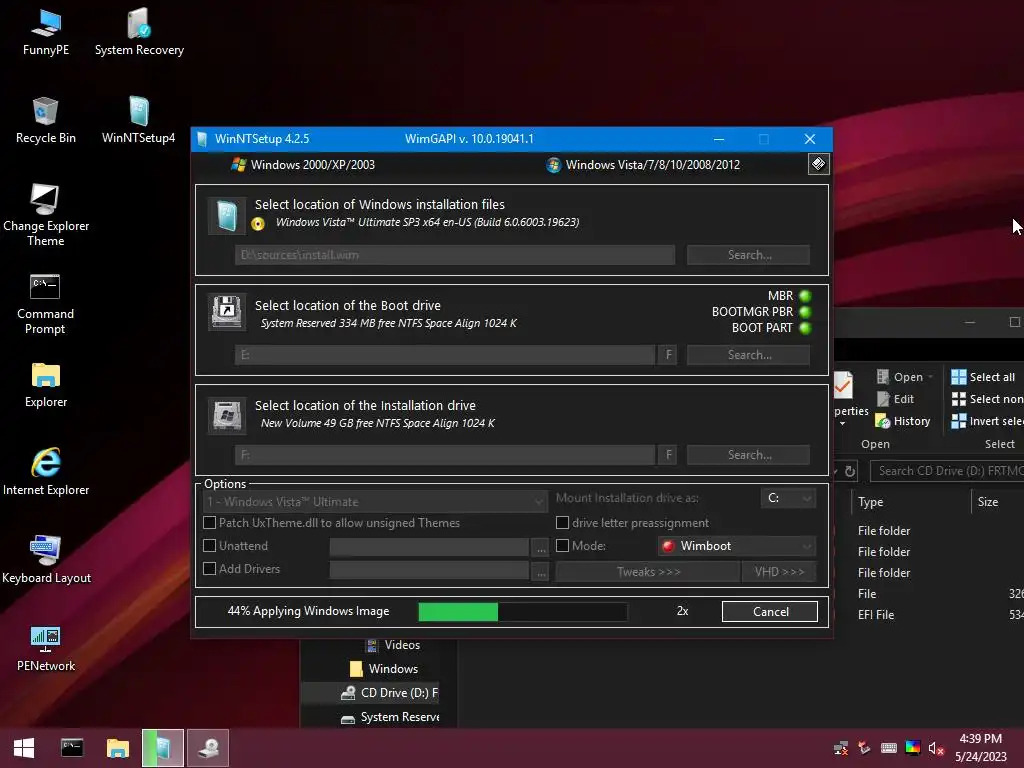Select Videos in Explorer navigation tree

(392, 645)
